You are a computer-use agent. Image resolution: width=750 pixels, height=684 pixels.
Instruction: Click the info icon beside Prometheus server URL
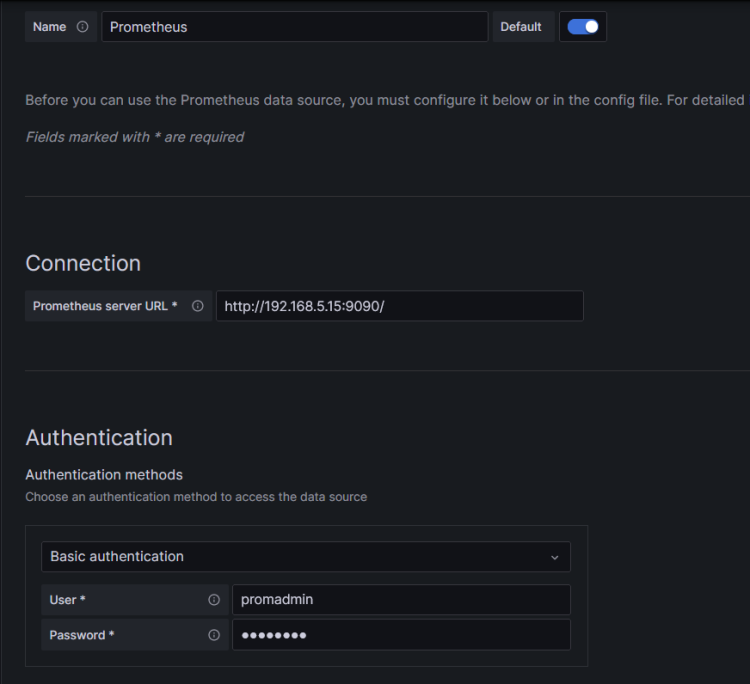pyautogui.click(x=198, y=306)
